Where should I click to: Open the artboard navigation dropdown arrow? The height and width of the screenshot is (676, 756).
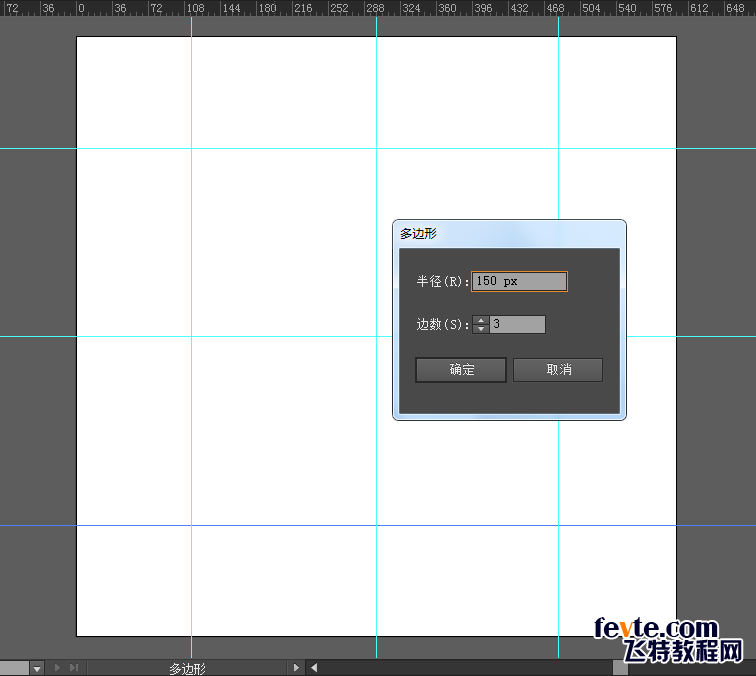pyautogui.click(x=37, y=668)
